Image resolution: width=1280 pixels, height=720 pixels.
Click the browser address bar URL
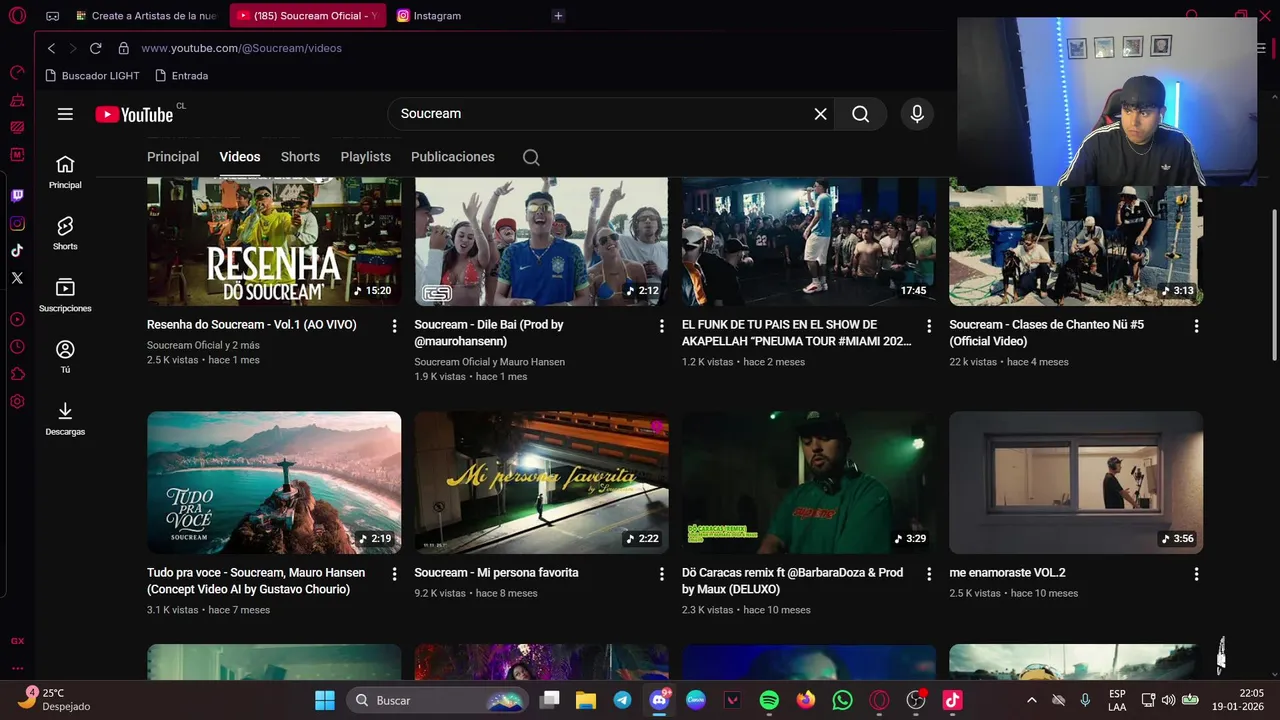tap(241, 48)
